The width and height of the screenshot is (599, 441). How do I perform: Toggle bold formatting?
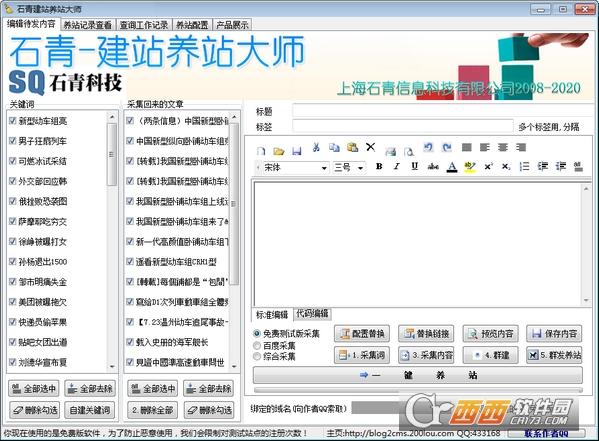pos(379,166)
